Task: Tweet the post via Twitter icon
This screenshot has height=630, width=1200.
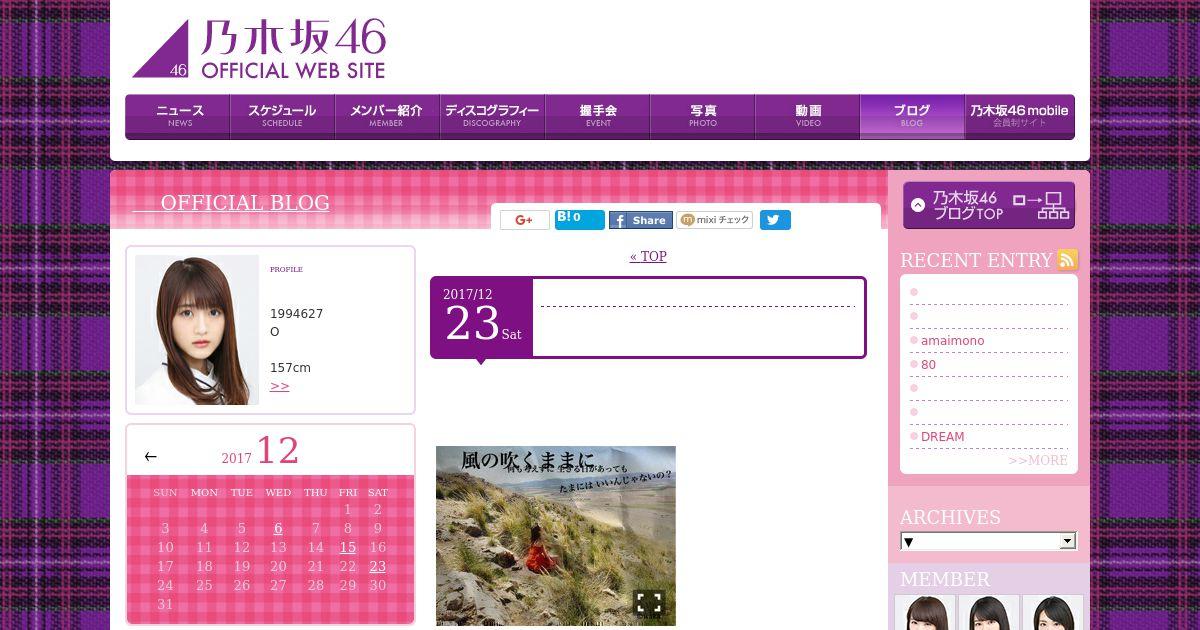Action: pyautogui.click(x=775, y=220)
